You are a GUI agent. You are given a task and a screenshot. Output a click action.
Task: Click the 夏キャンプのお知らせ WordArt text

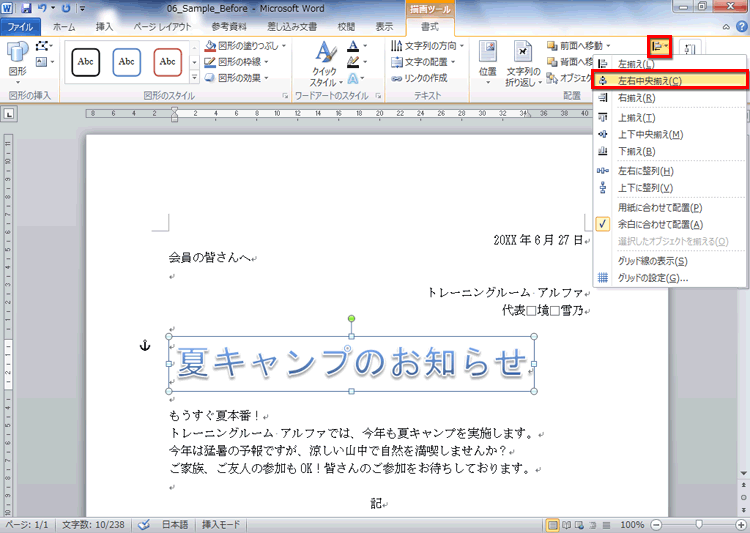coord(352,362)
